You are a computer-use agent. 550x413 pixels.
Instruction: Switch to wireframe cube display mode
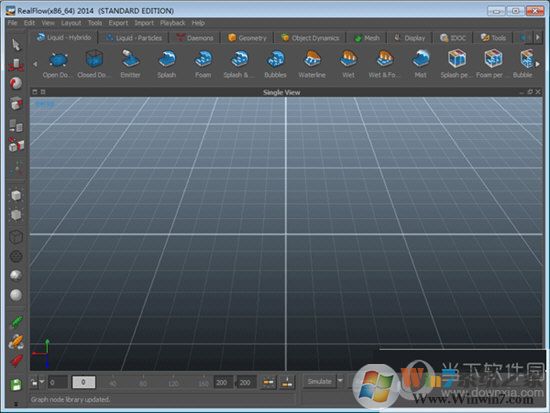pyautogui.click(x=16, y=237)
